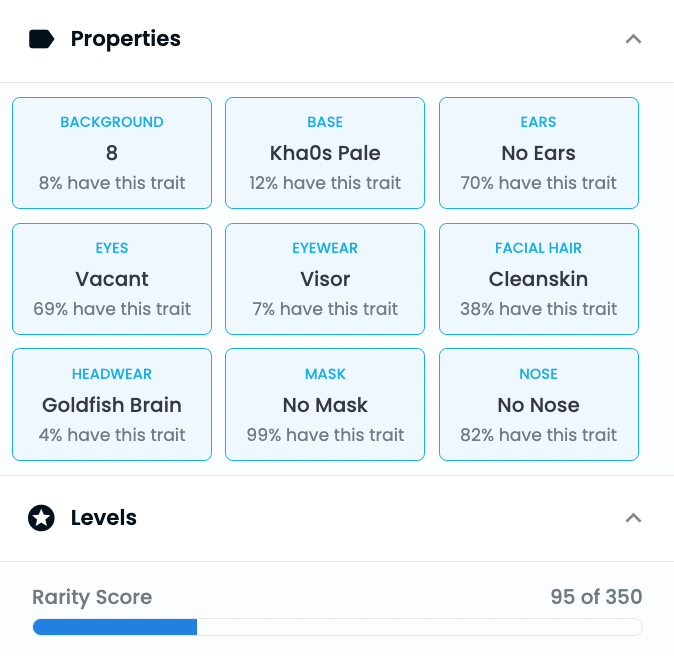Select the Eyewear Visor trait card
674x656 pixels.
325,279
